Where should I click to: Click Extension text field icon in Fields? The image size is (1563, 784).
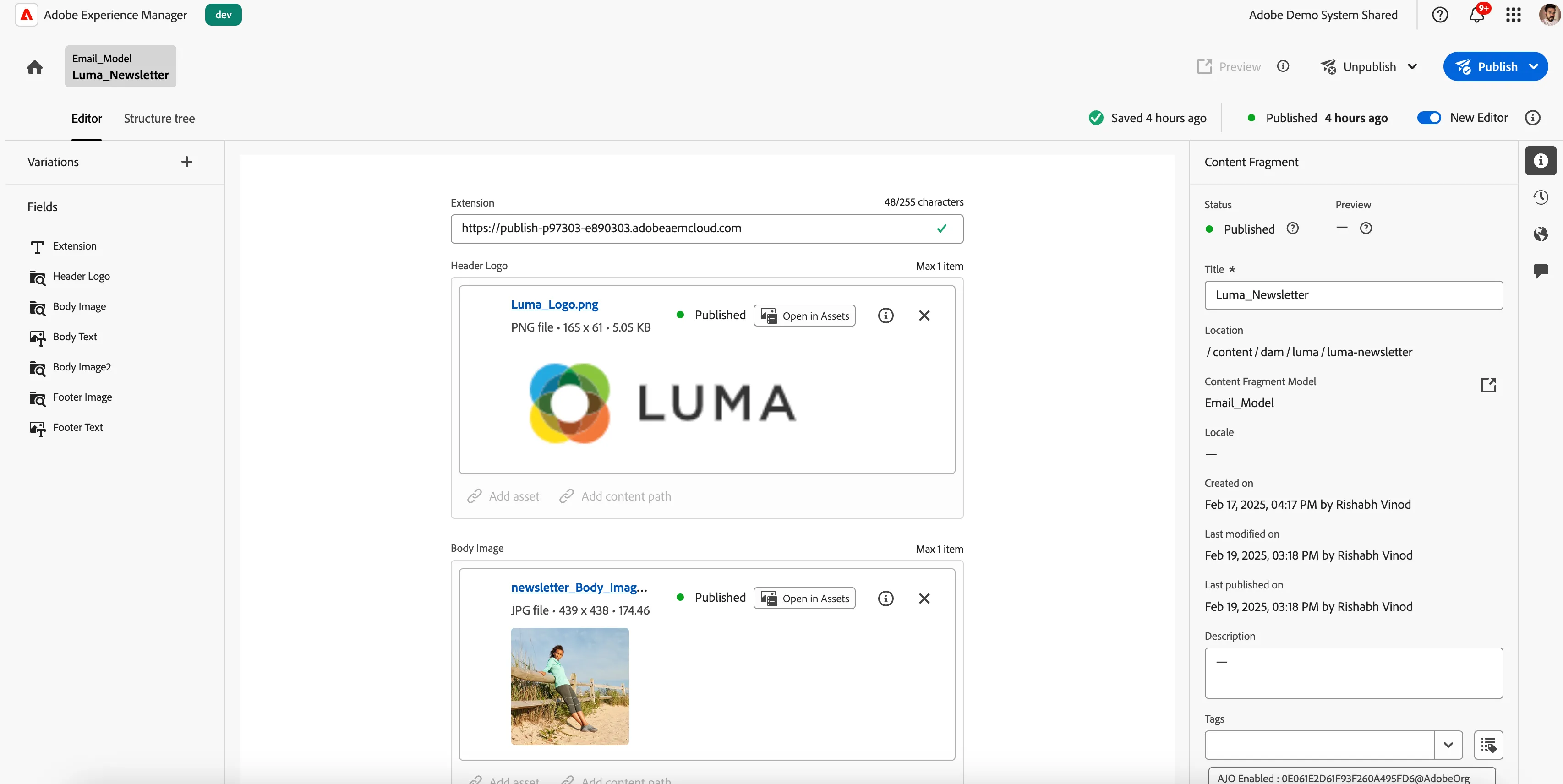pyautogui.click(x=38, y=247)
